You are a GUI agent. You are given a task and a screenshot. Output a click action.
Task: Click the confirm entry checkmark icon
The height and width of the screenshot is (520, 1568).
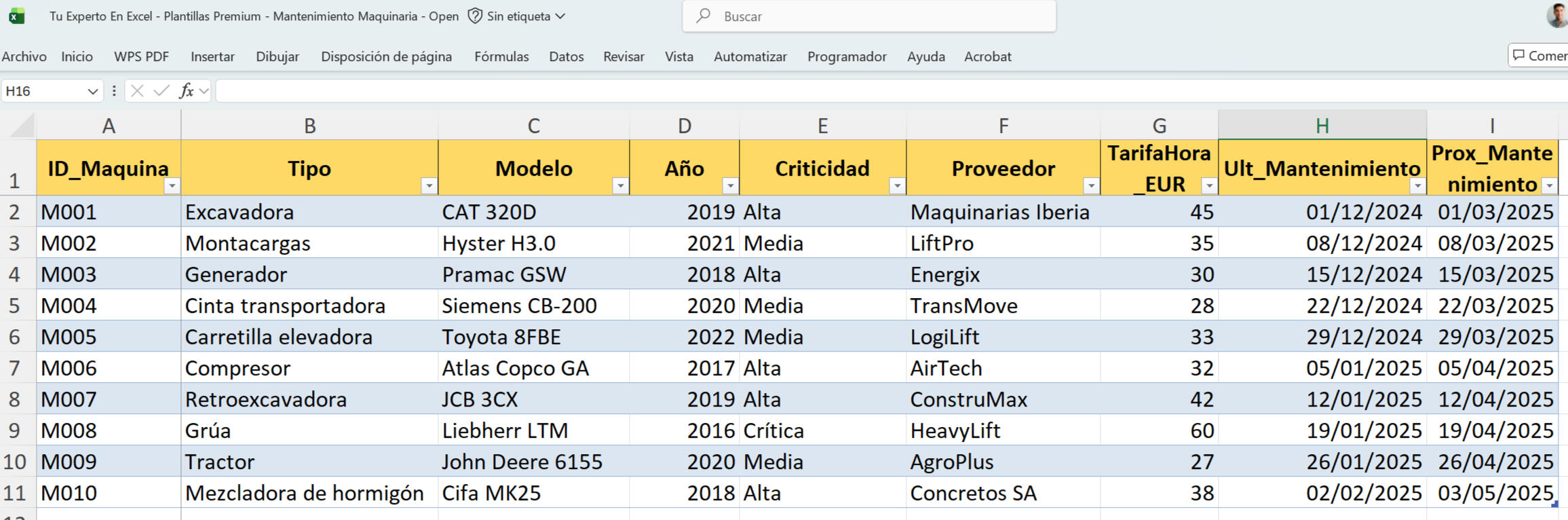[x=161, y=91]
